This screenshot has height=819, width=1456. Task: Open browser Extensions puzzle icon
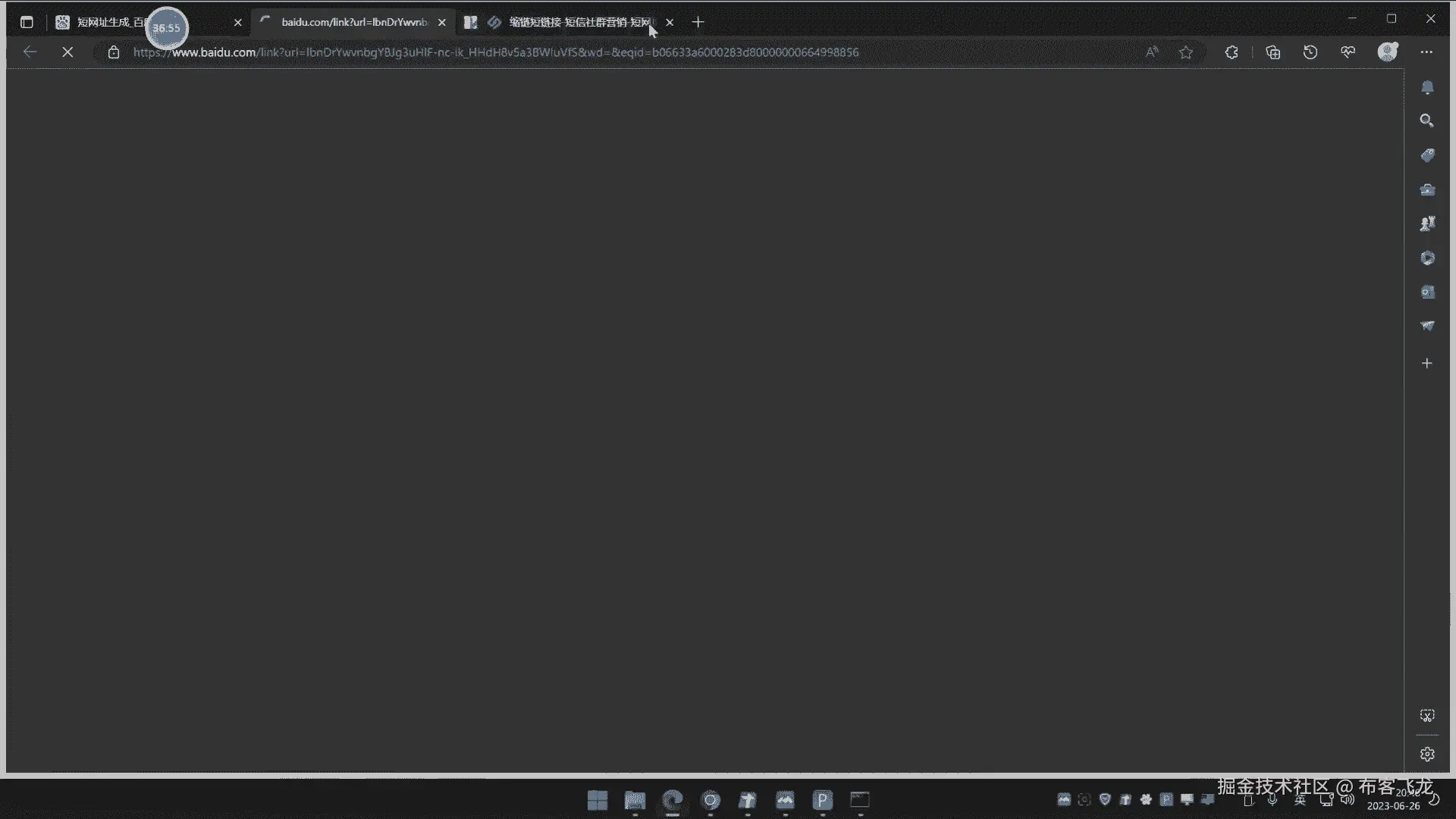click(x=1232, y=52)
